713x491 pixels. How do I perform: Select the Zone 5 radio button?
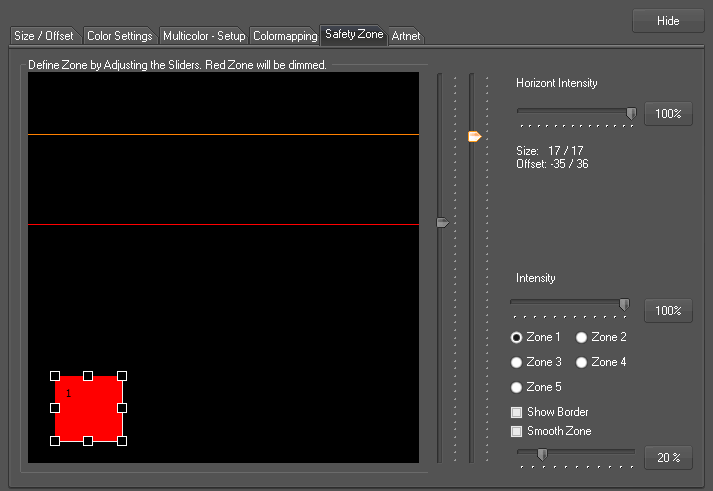point(517,387)
